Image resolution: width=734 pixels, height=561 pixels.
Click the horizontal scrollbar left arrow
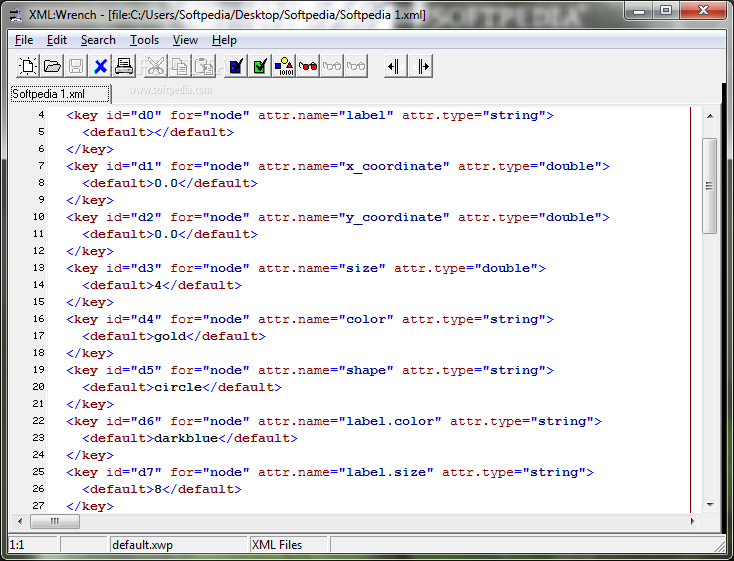click(x=20, y=521)
